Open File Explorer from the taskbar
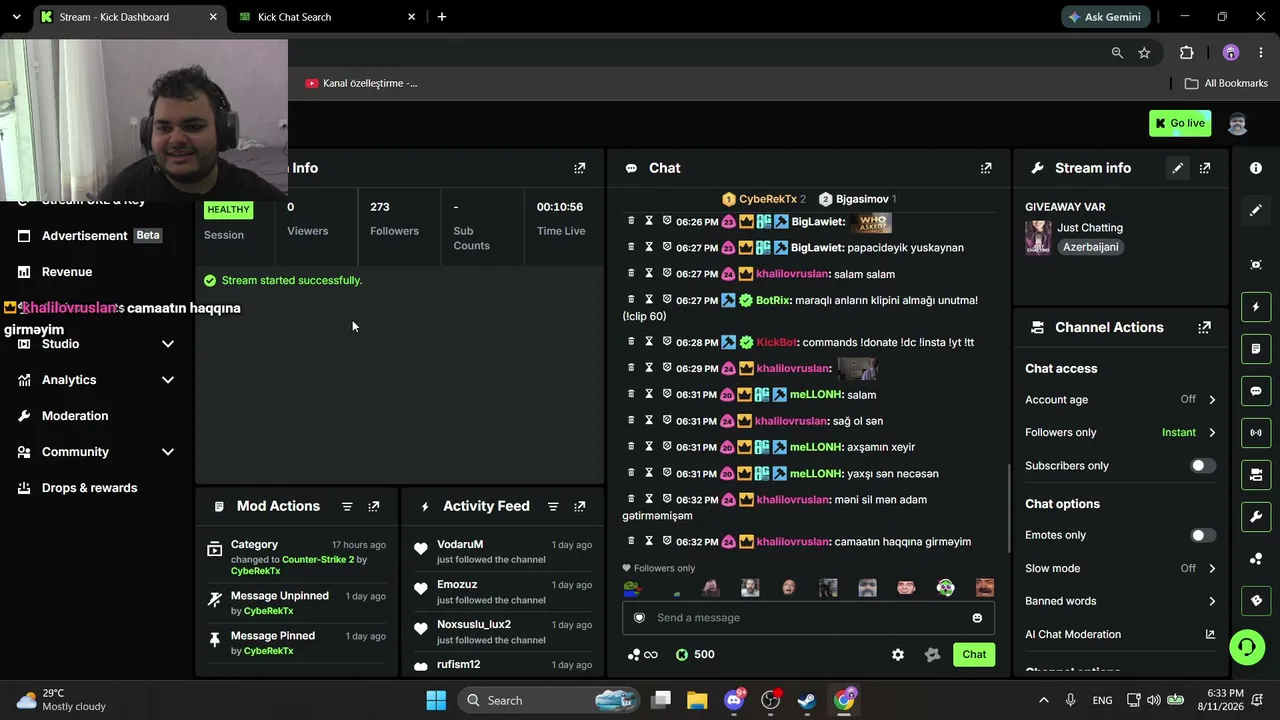 click(697, 700)
